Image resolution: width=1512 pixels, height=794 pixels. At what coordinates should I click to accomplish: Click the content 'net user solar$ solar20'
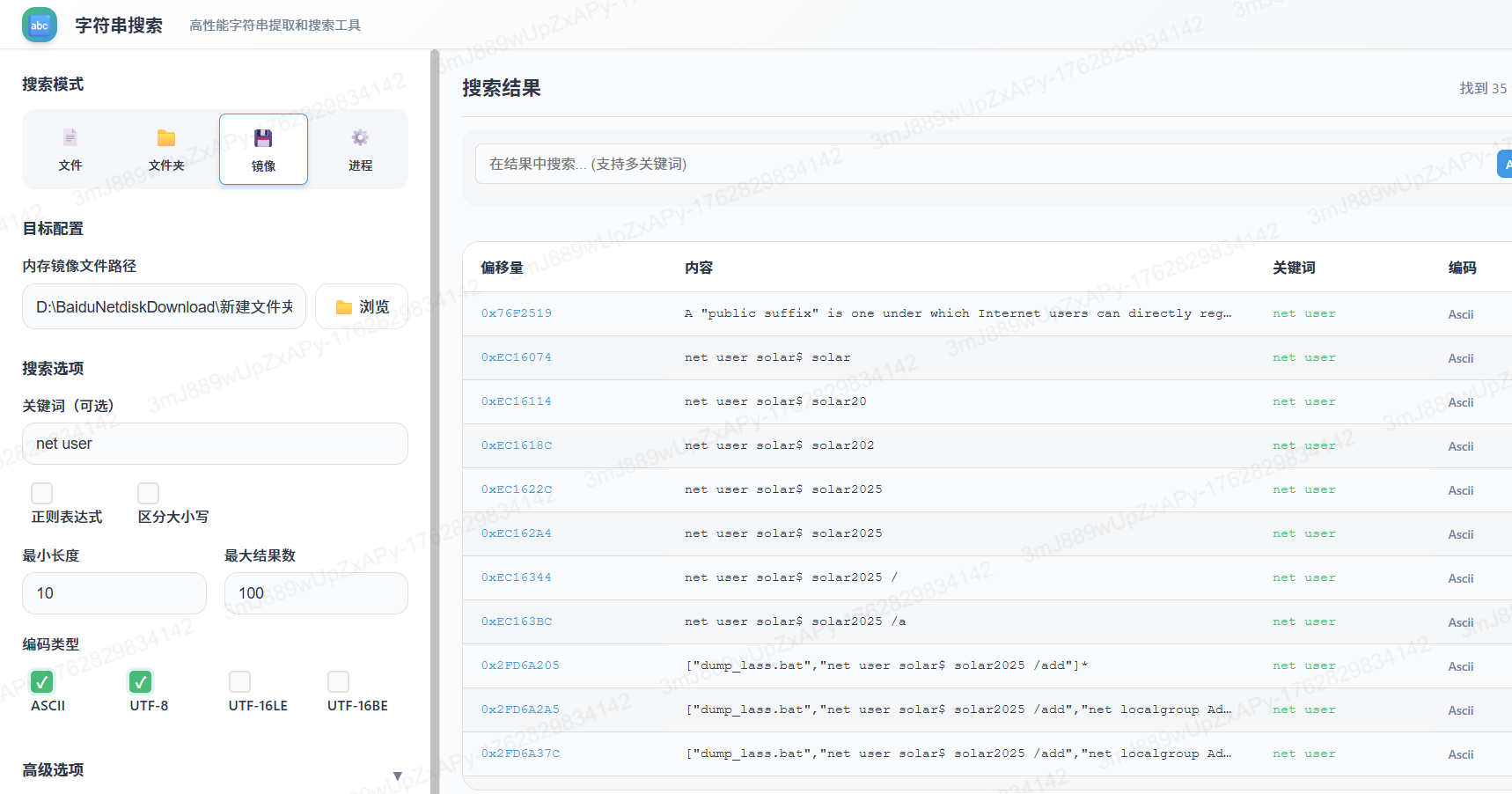(775, 401)
